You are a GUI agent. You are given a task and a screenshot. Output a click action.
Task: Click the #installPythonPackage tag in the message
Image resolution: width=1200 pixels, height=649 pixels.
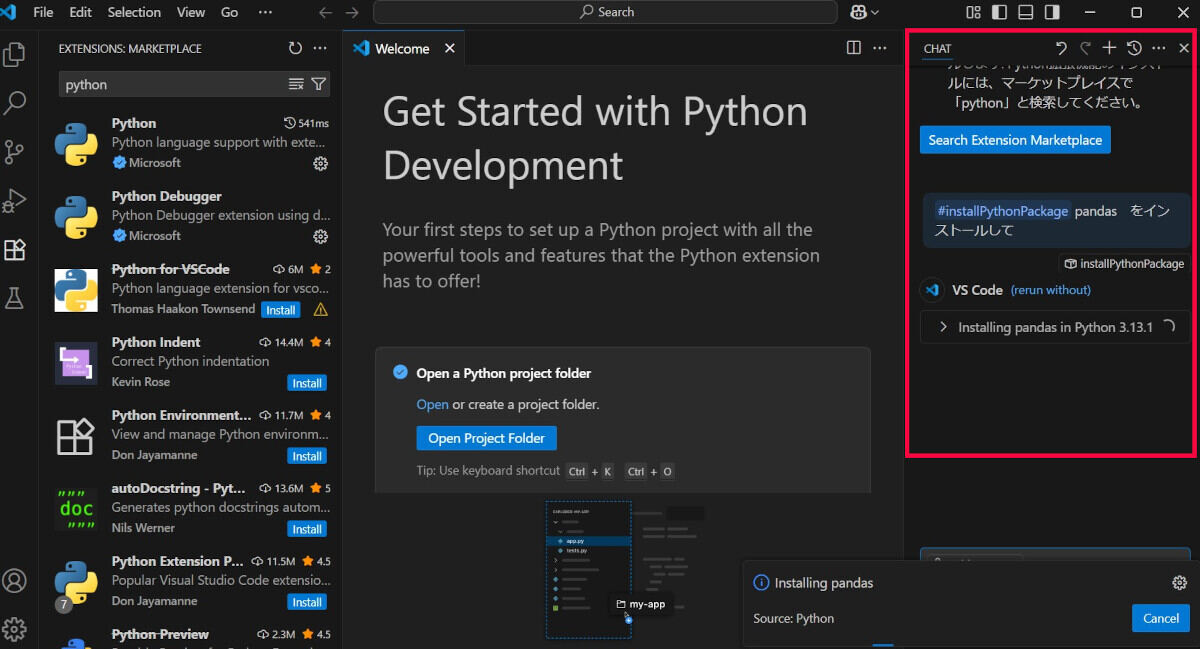[1003, 211]
